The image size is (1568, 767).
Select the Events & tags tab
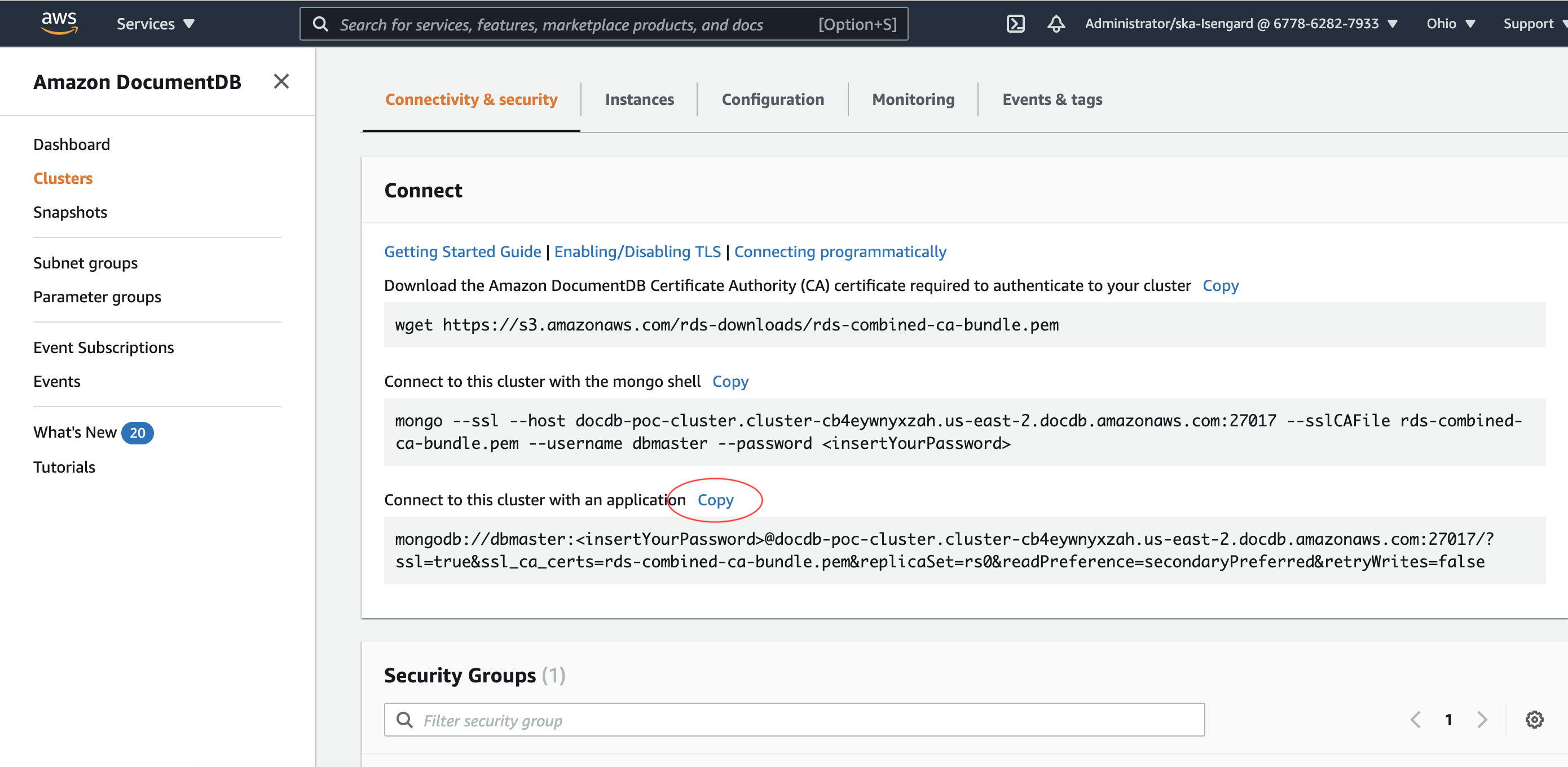pos(1052,99)
